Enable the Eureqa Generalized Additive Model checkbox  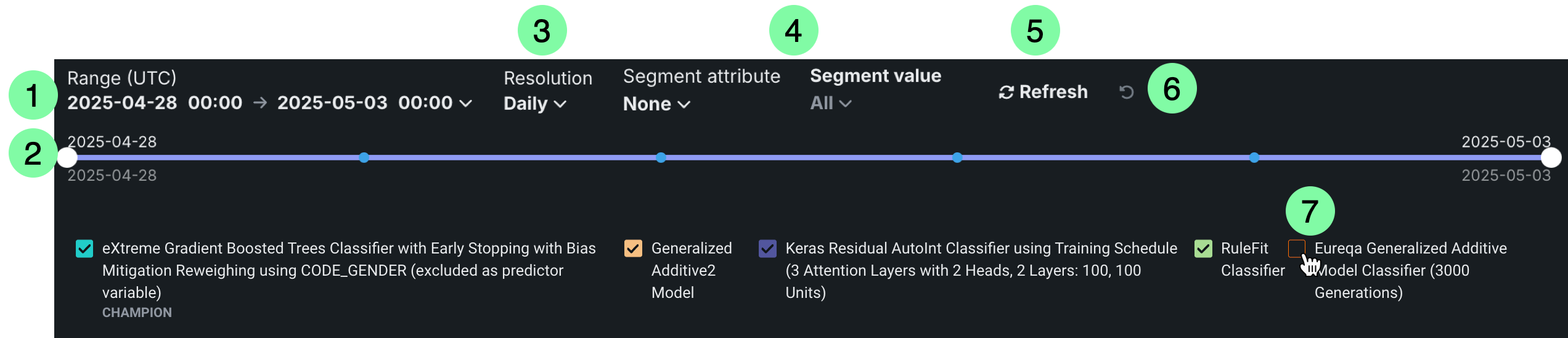(x=1297, y=249)
